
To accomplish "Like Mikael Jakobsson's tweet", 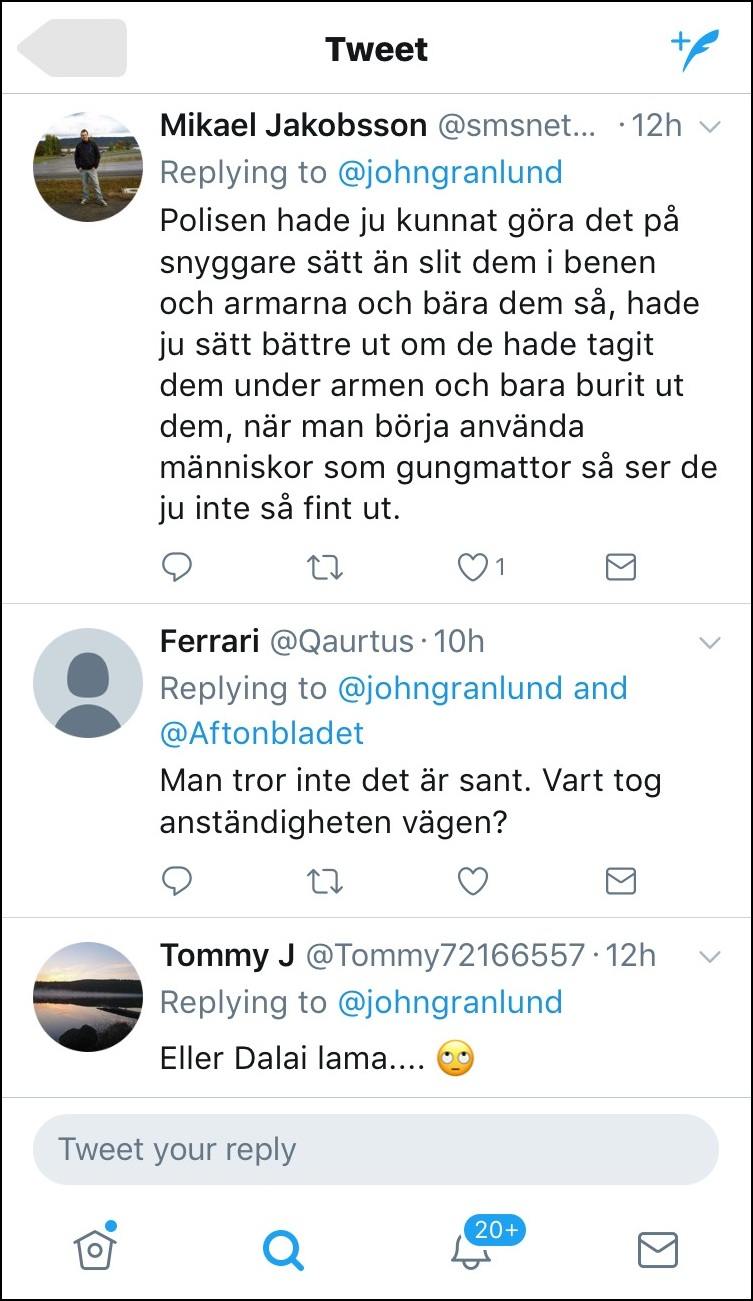I will [472, 568].
